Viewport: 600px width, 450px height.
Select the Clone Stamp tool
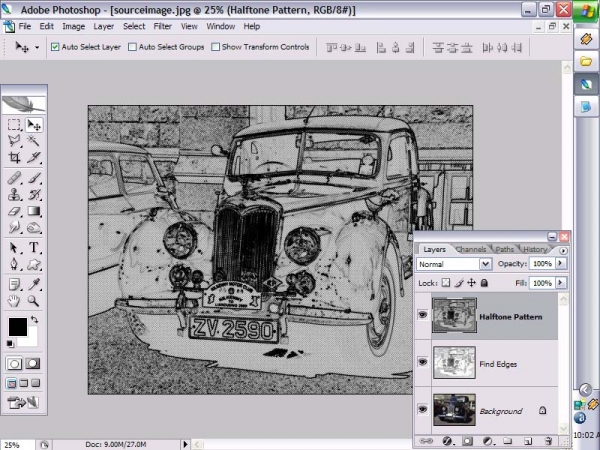14,194
